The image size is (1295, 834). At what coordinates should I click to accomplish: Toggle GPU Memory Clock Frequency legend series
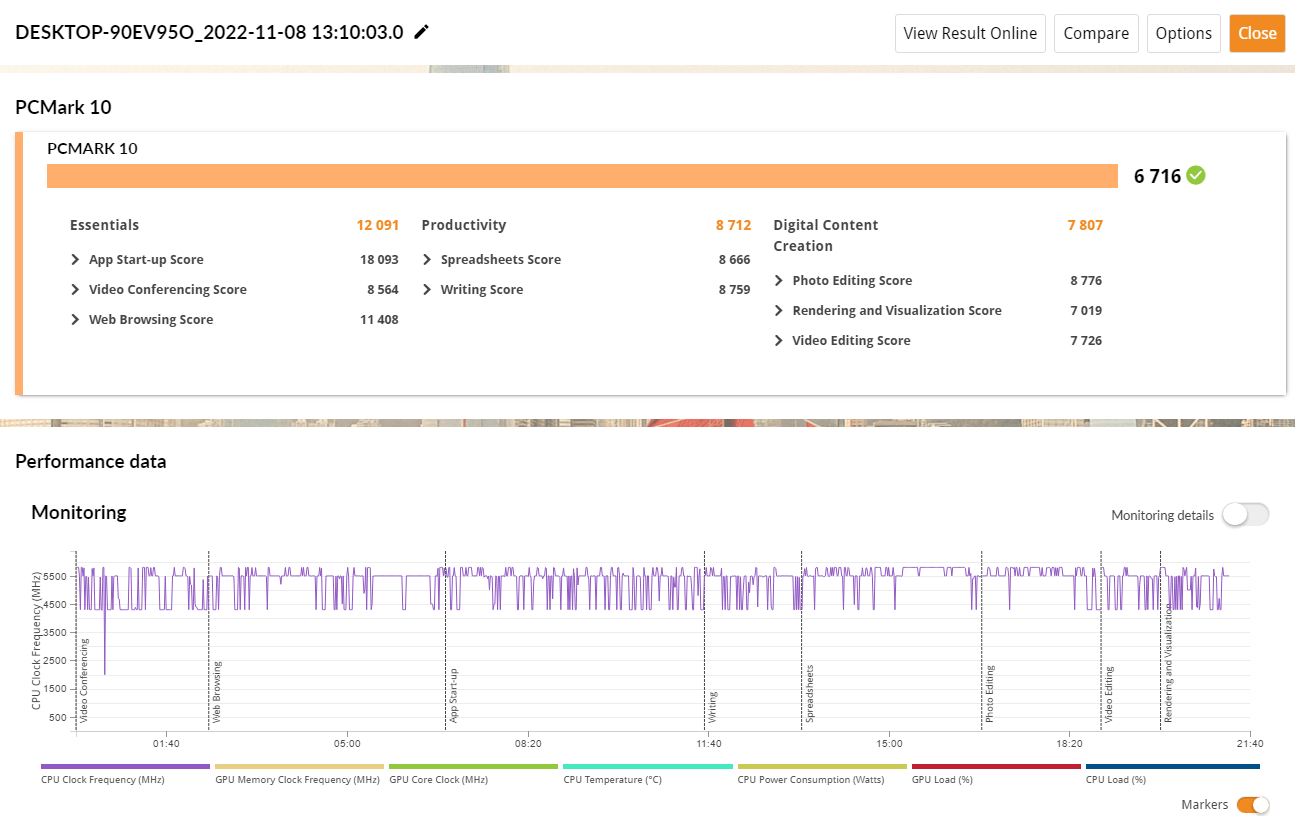pos(298,773)
